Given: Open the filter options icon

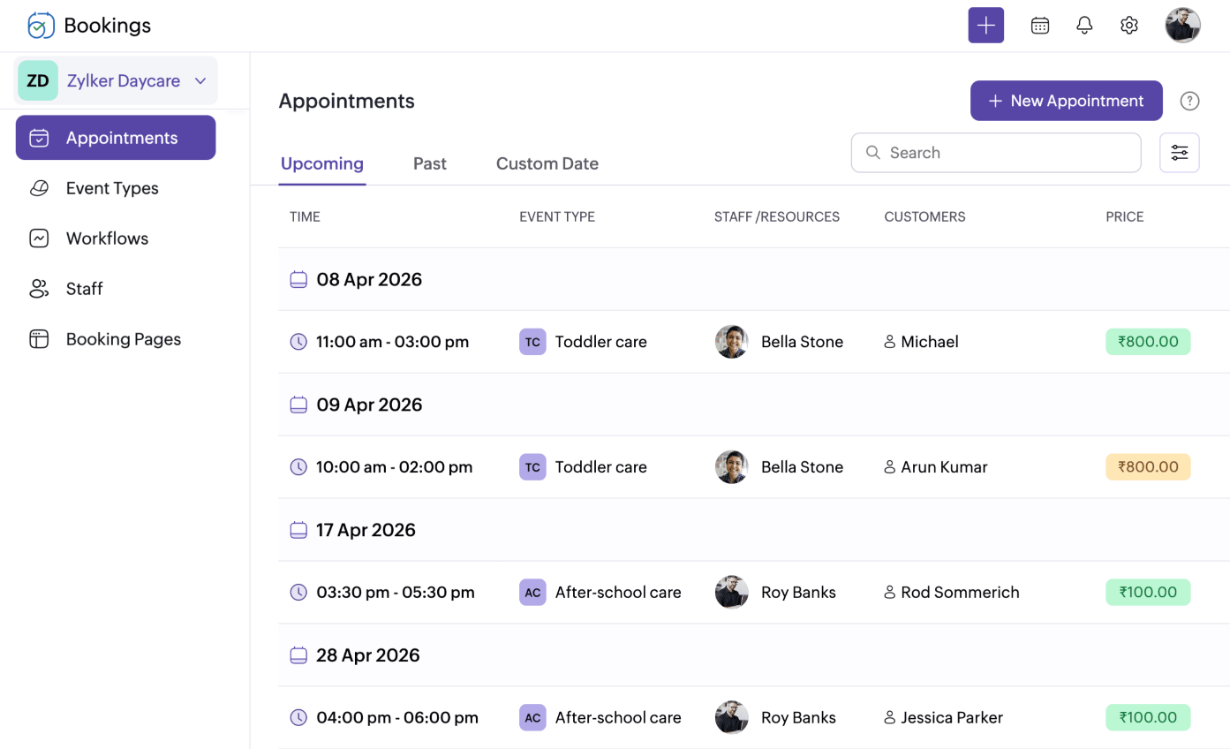Looking at the screenshot, I should [x=1180, y=153].
